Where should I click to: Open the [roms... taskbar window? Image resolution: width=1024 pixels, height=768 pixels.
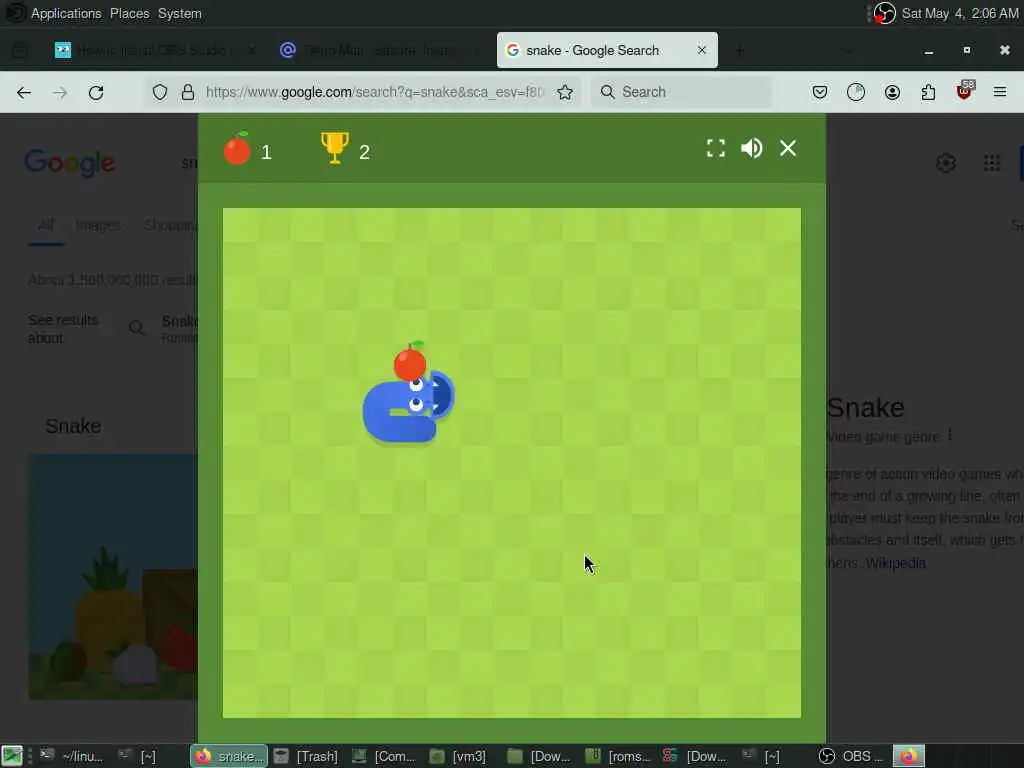click(619, 756)
